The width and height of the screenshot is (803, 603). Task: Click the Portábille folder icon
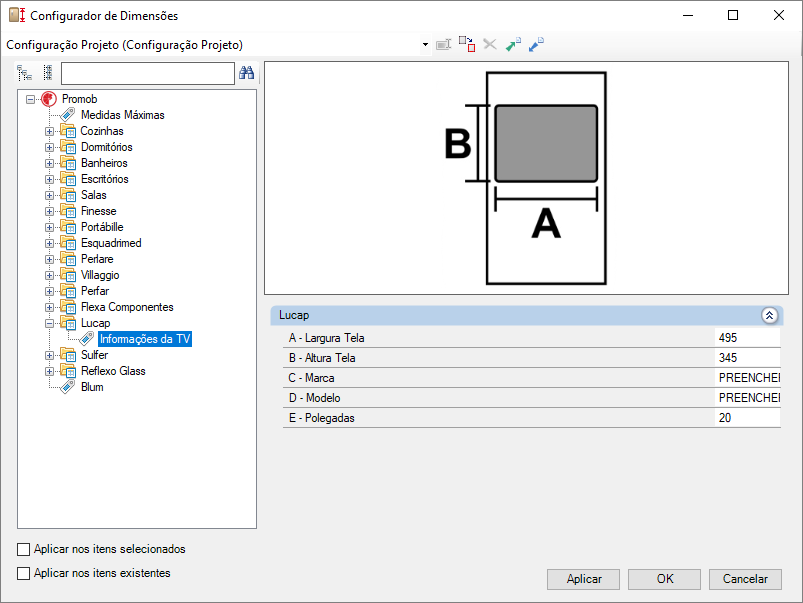pyautogui.click(x=68, y=227)
